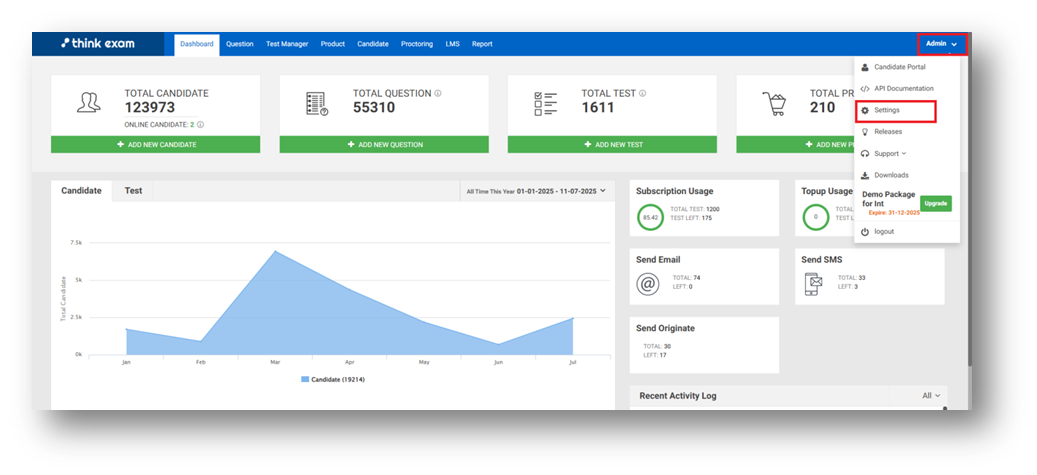The image size is (1037, 475).
Task: Click the Total Candidate people icon
Action: [88, 103]
